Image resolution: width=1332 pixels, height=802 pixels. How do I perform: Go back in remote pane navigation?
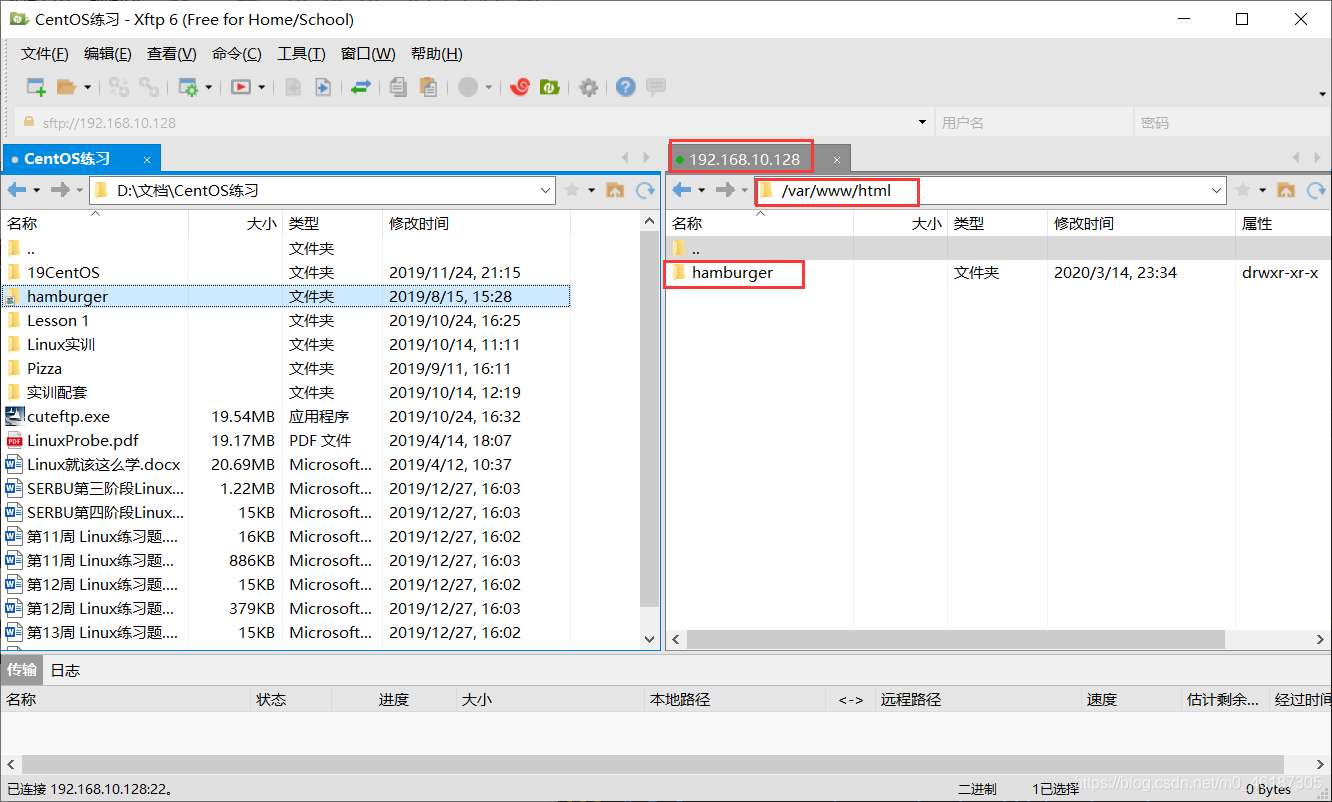[682, 190]
